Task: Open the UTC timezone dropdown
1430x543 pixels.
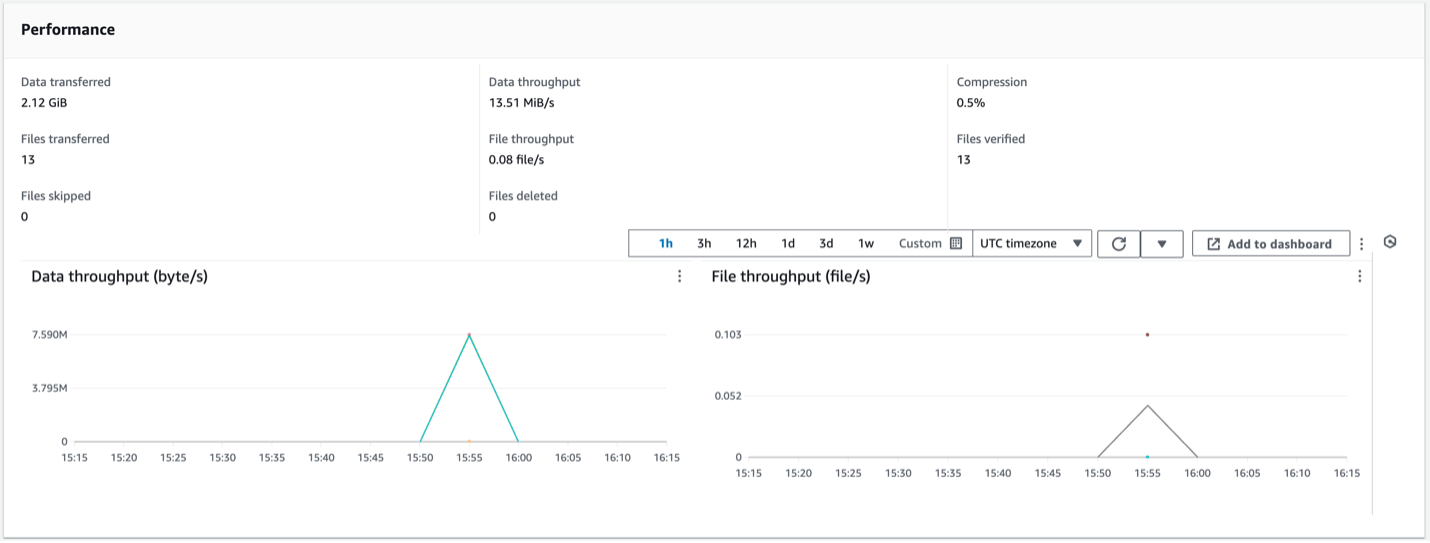Action: click(1032, 244)
